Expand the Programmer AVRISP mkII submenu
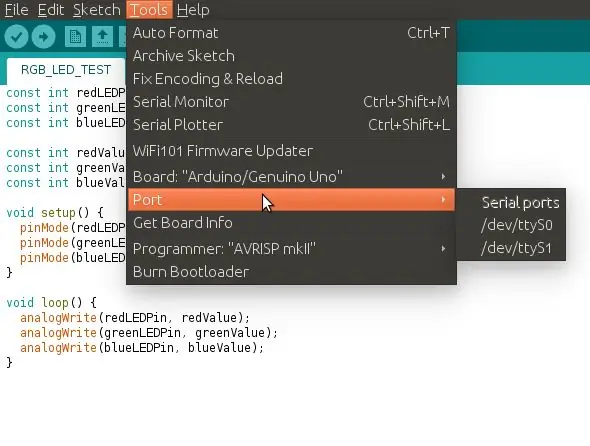 tap(291, 249)
